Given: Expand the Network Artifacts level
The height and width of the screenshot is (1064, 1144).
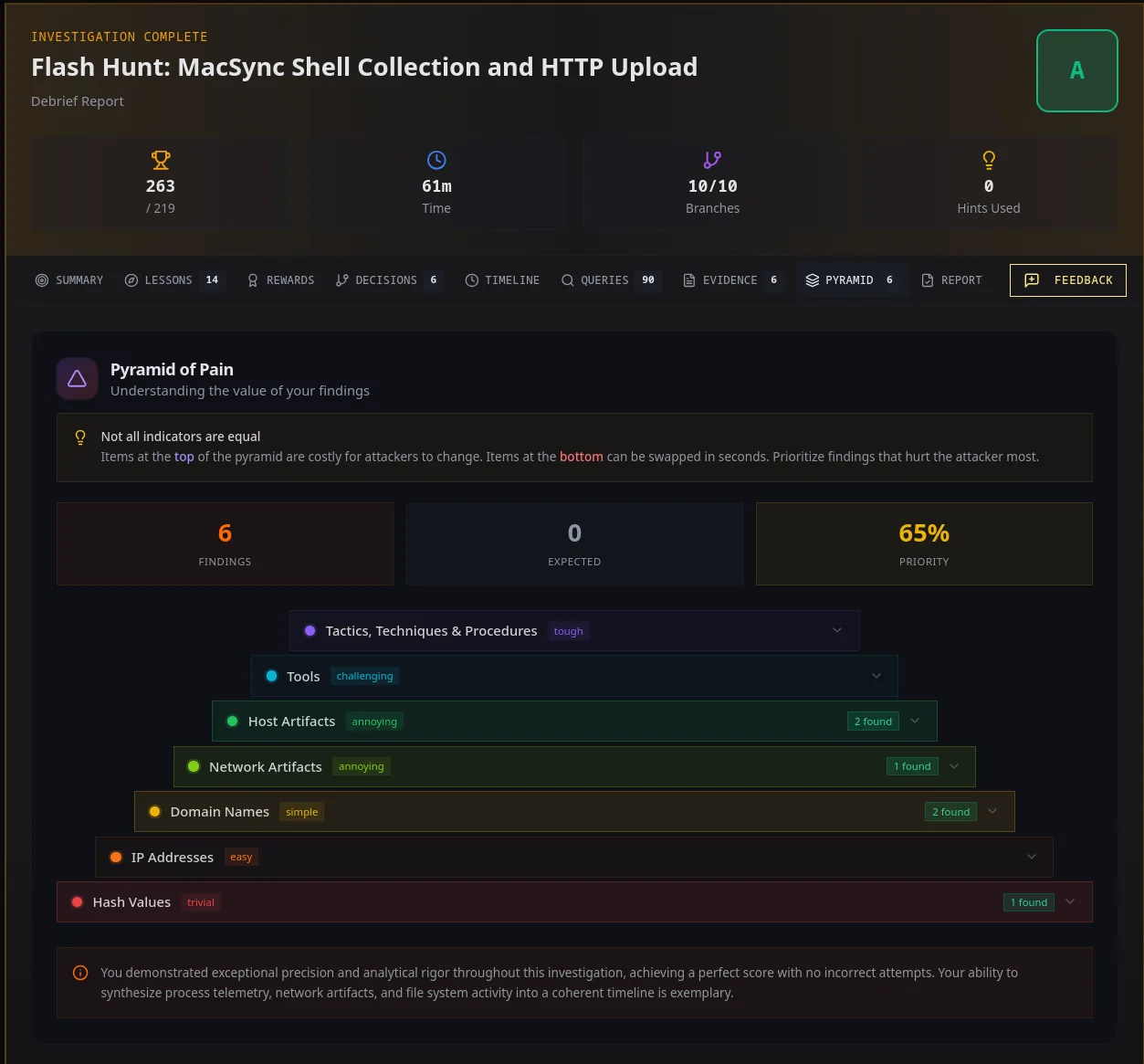Looking at the screenshot, I should (x=574, y=766).
